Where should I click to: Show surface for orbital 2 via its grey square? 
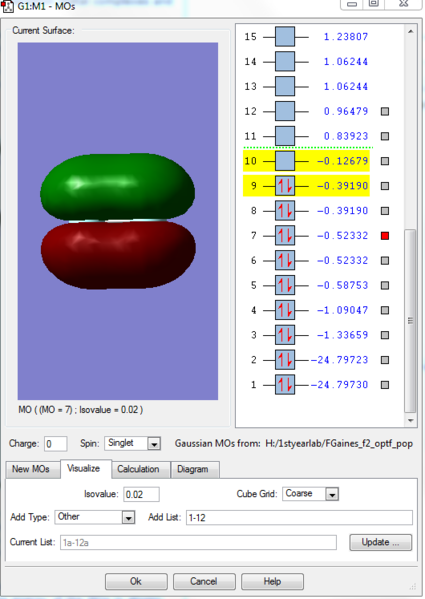click(385, 359)
